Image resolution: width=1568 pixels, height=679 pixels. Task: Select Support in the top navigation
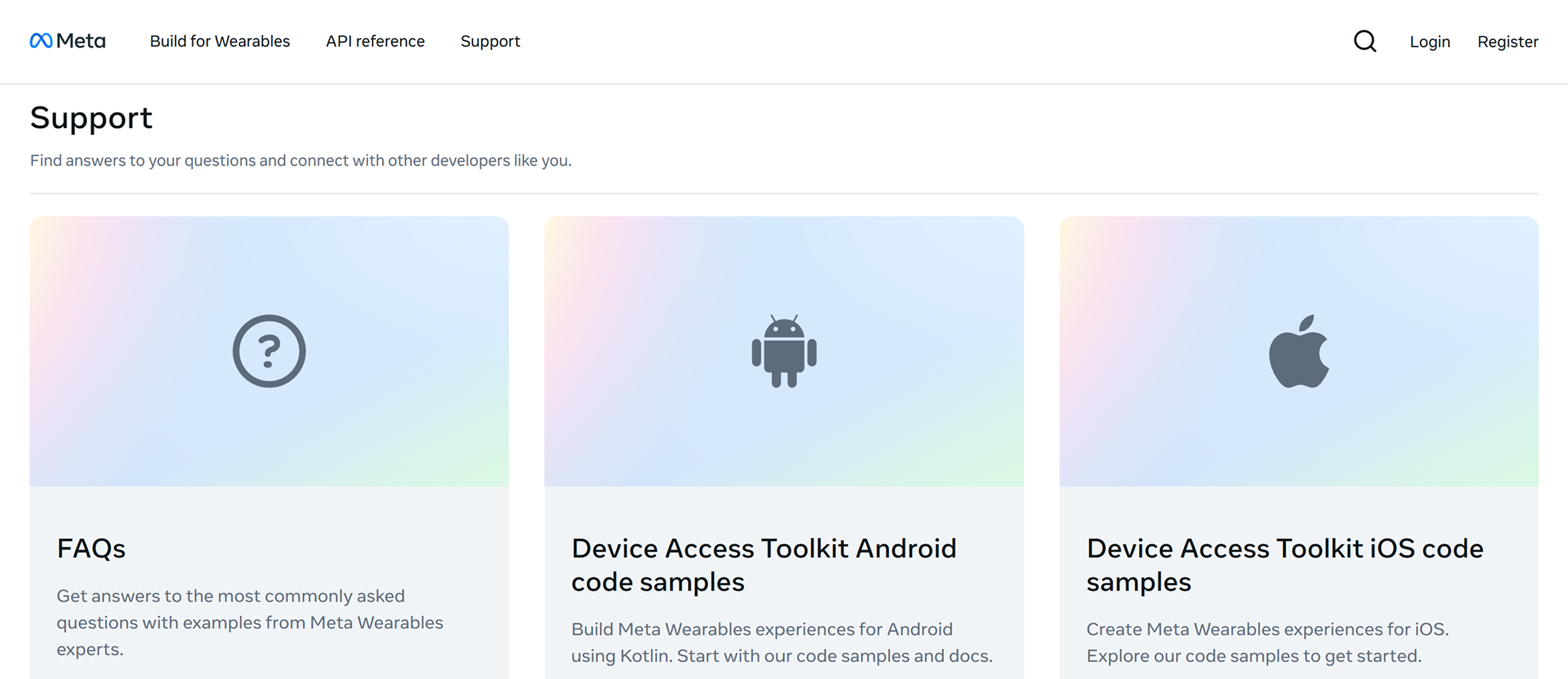click(x=490, y=42)
